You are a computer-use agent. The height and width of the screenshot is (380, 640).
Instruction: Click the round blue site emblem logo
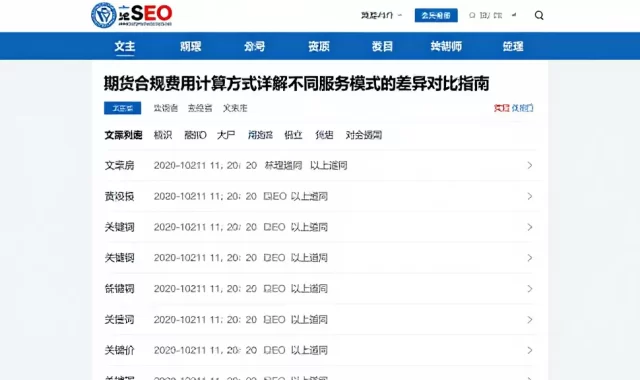pos(103,15)
